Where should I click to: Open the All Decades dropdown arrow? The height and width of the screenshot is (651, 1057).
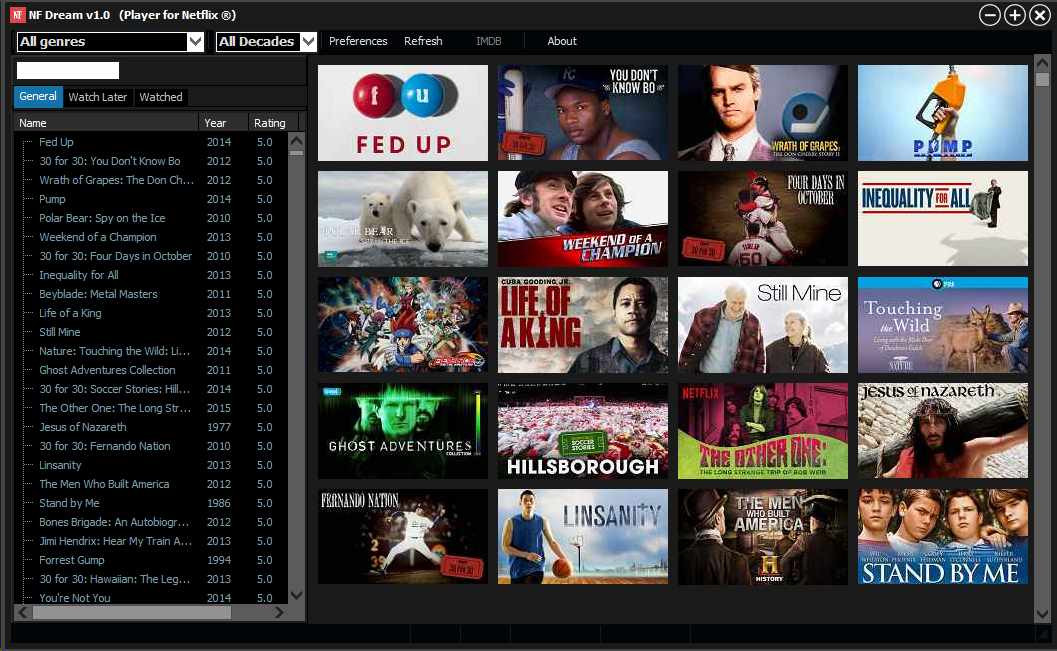coord(308,42)
